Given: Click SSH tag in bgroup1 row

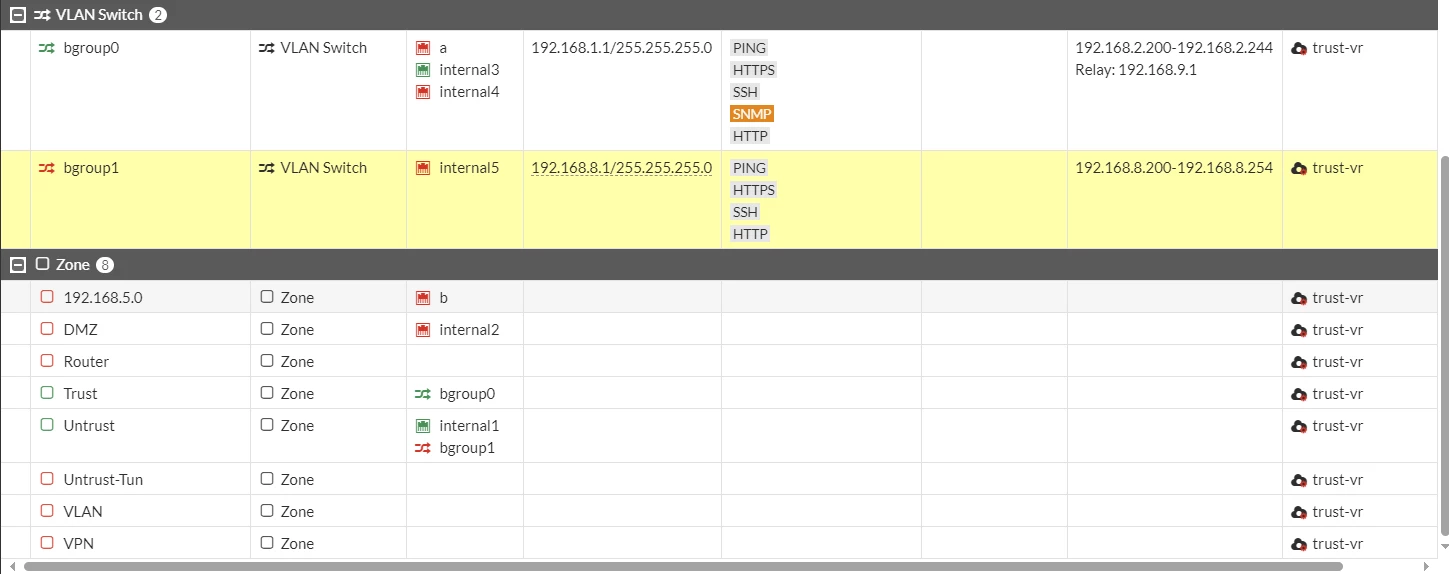Looking at the screenshot, I should [746, 212].
